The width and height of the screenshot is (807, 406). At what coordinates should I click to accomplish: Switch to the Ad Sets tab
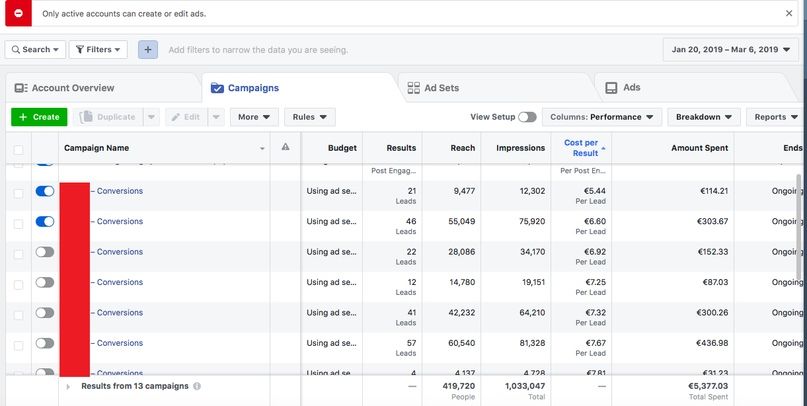[x=494, y=88]
